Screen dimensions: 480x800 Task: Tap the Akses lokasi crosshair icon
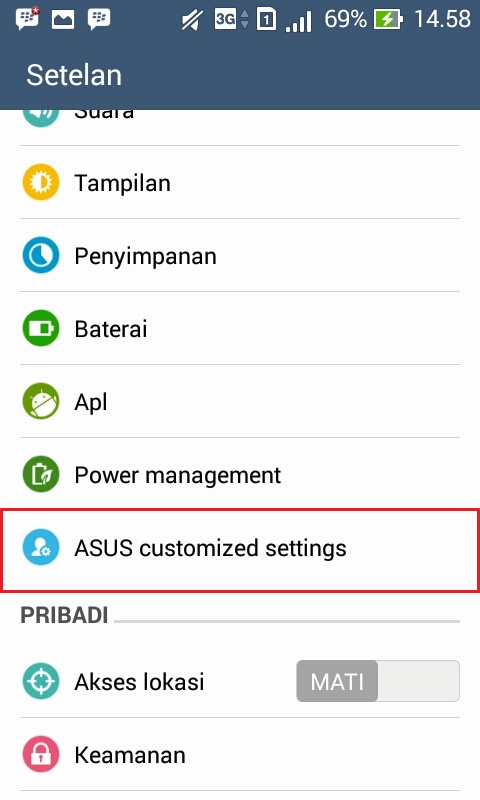(x=41, y=681)
